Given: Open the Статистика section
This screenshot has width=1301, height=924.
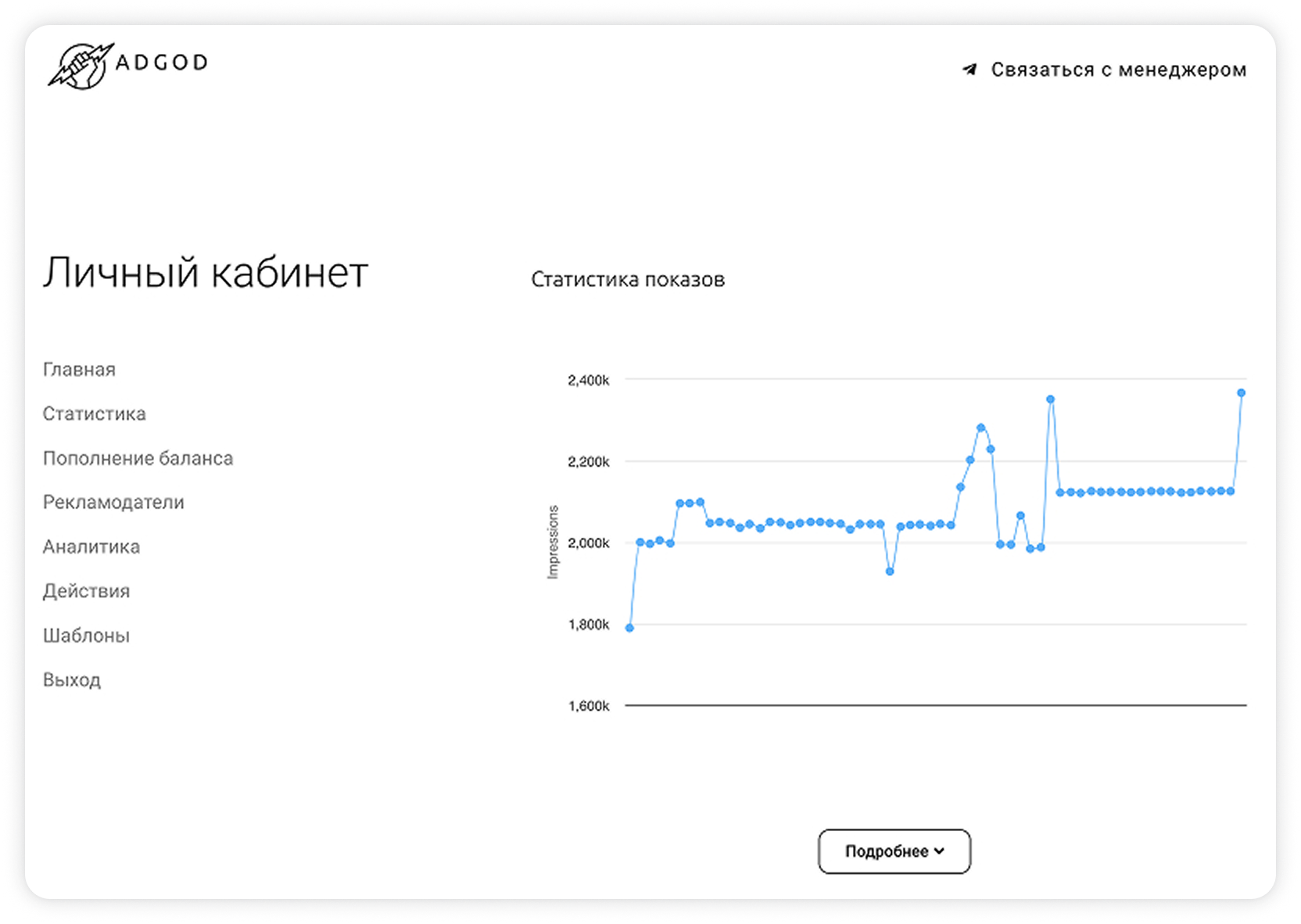Looking at the screenshot, I should [94, 414].
